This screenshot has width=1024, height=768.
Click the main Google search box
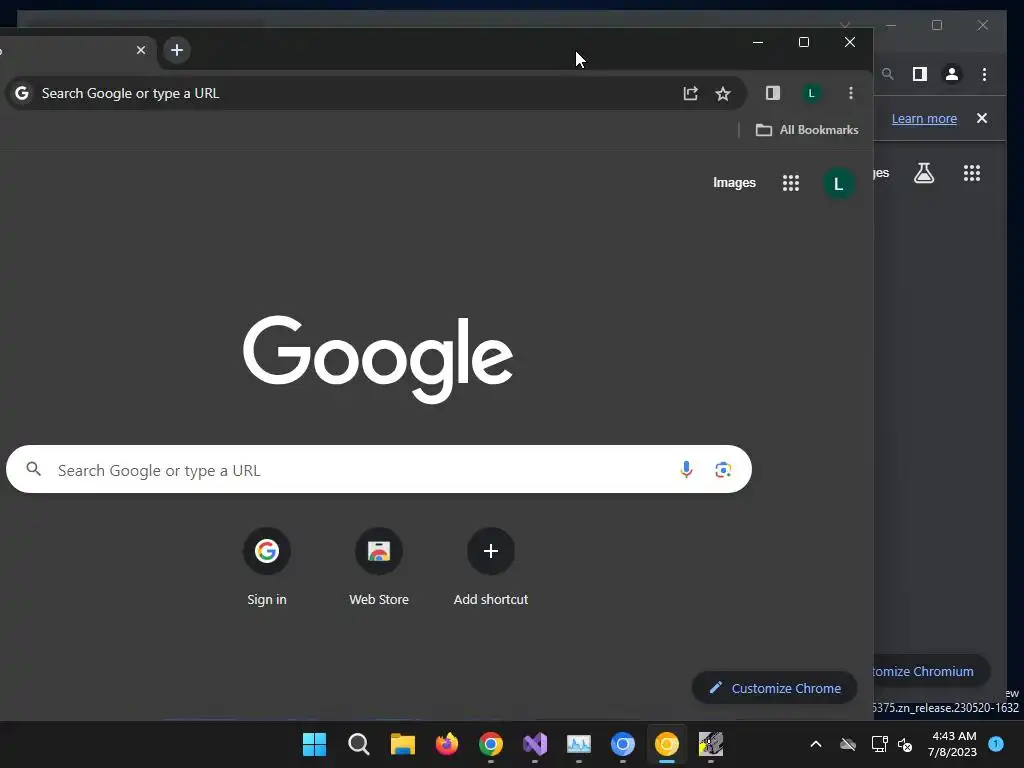tap(379, 470)
